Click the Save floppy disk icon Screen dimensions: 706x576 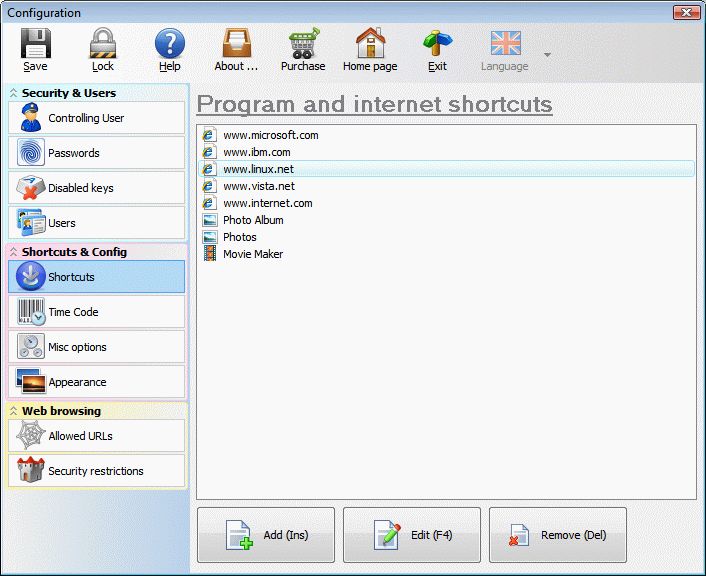pos(36,43)
